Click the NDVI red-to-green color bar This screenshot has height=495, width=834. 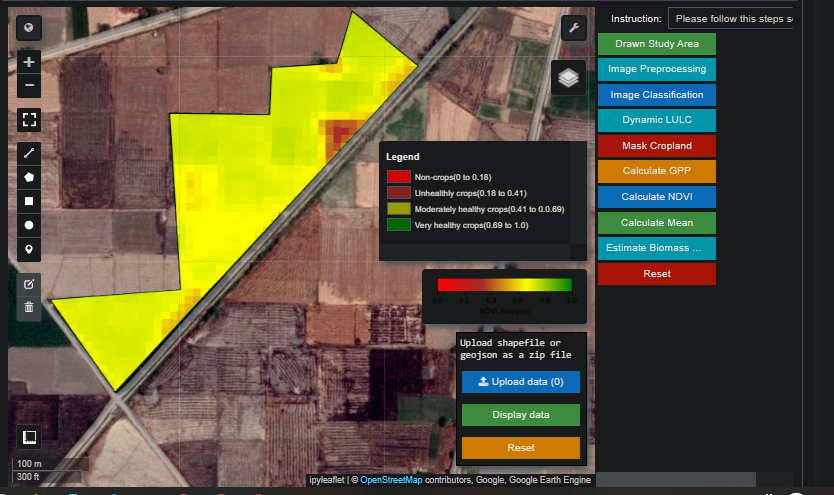(504, 285)
